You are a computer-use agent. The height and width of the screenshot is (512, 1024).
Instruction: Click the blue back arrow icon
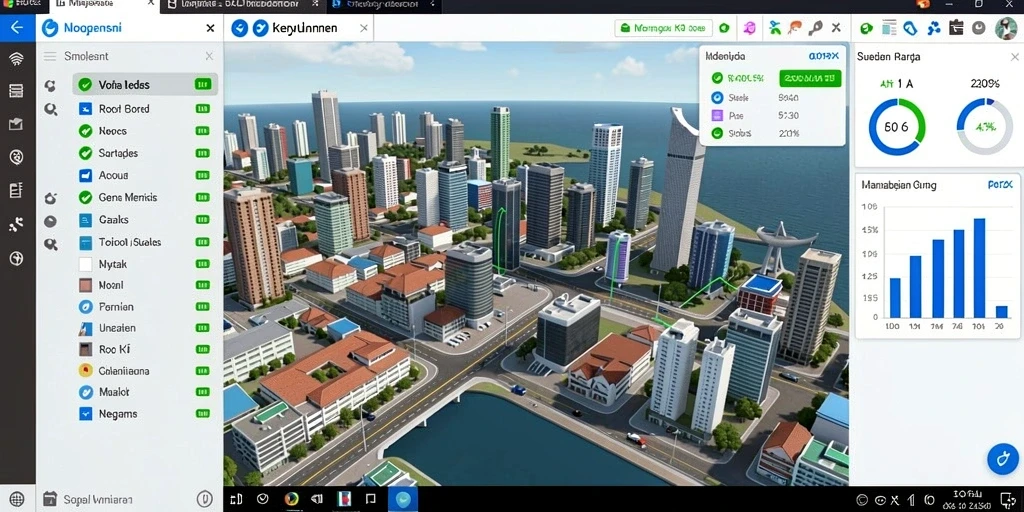tap(17, 27)
